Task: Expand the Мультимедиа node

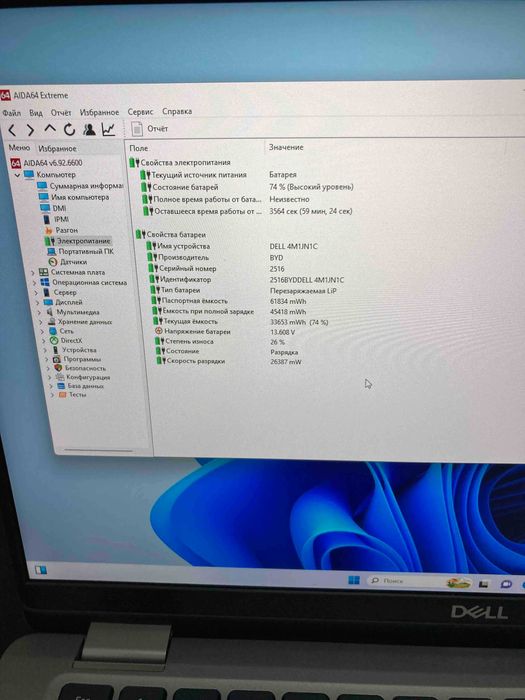Action: 40,312
